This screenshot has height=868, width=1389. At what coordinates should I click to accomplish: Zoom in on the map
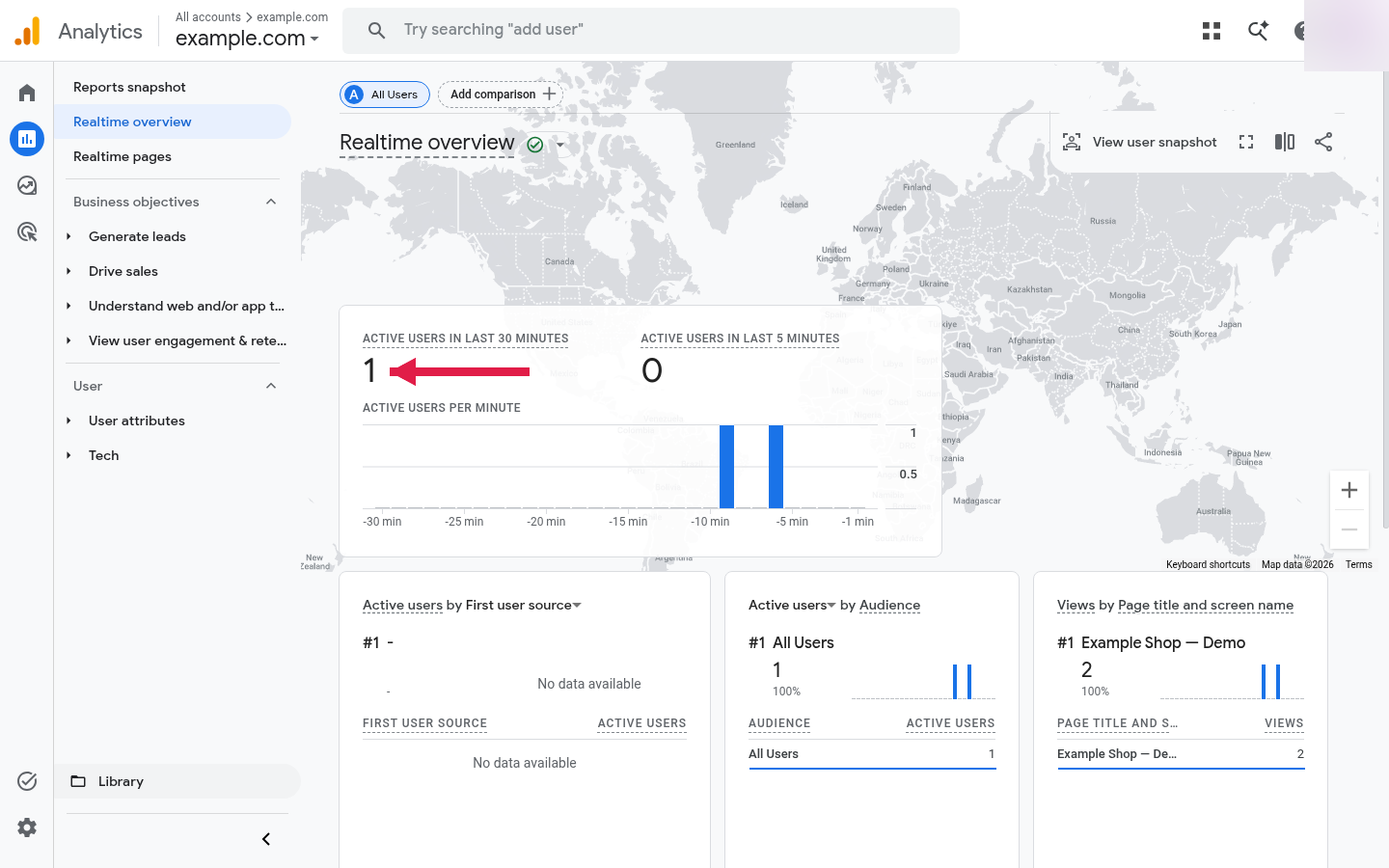pyautogui.click(x=1349, y=490)
